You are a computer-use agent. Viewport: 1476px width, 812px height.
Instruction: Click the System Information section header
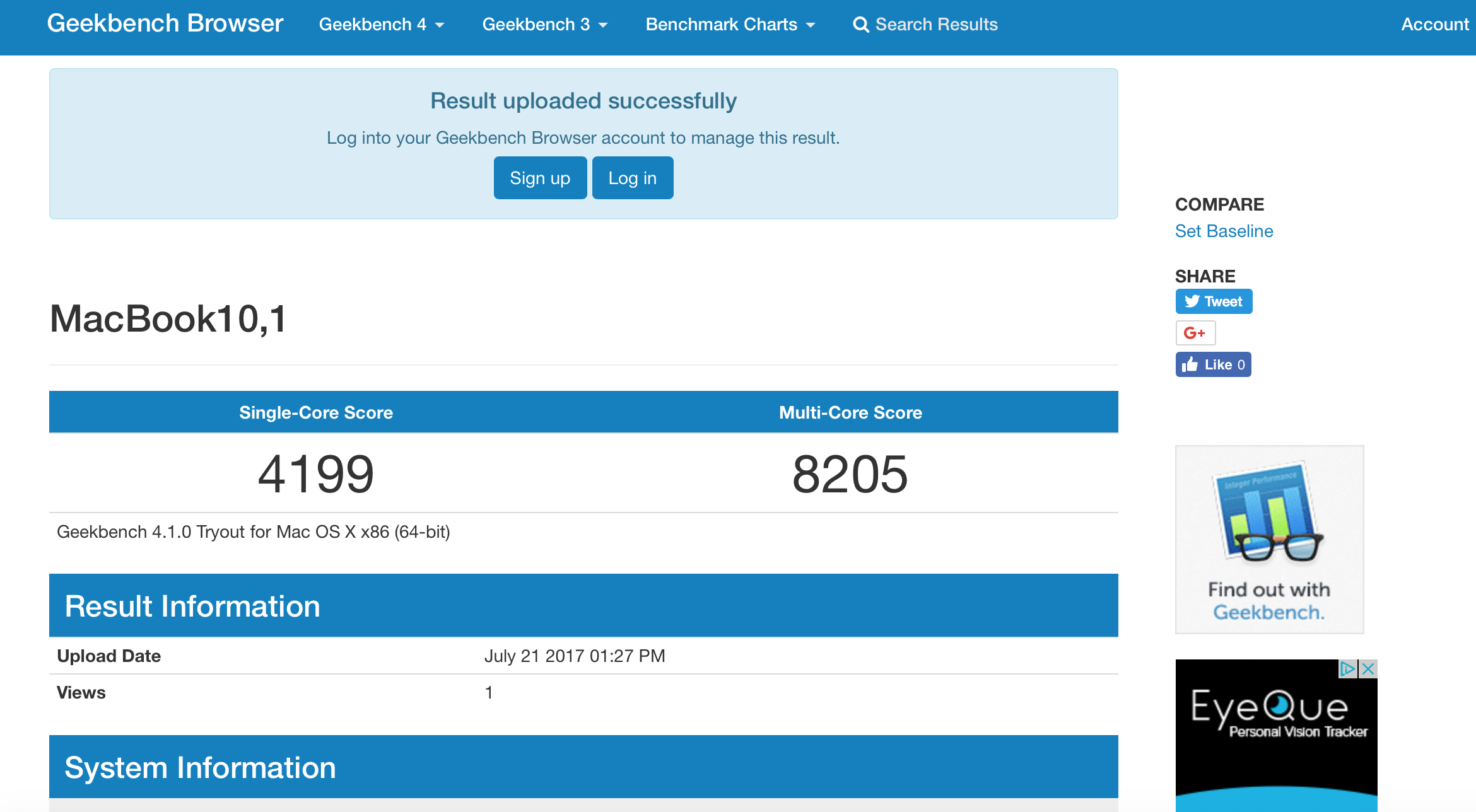pyautogui.click(x=583, y=767)
